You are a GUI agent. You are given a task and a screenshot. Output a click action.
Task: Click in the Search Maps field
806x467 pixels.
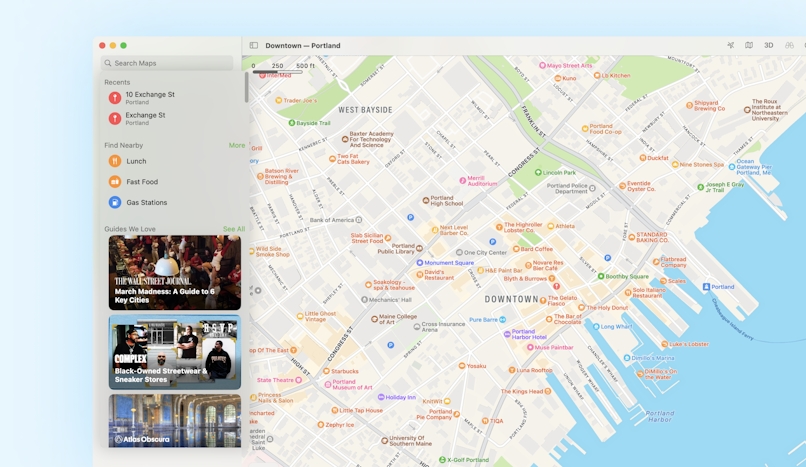tap(167, 63)
